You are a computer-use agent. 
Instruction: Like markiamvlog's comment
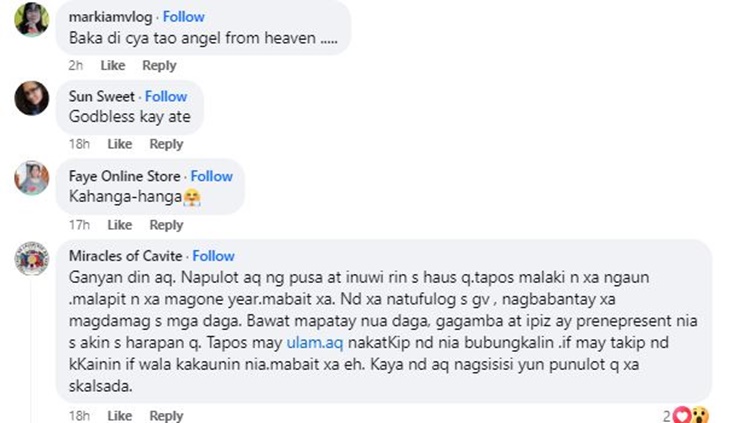pos(113,66)
